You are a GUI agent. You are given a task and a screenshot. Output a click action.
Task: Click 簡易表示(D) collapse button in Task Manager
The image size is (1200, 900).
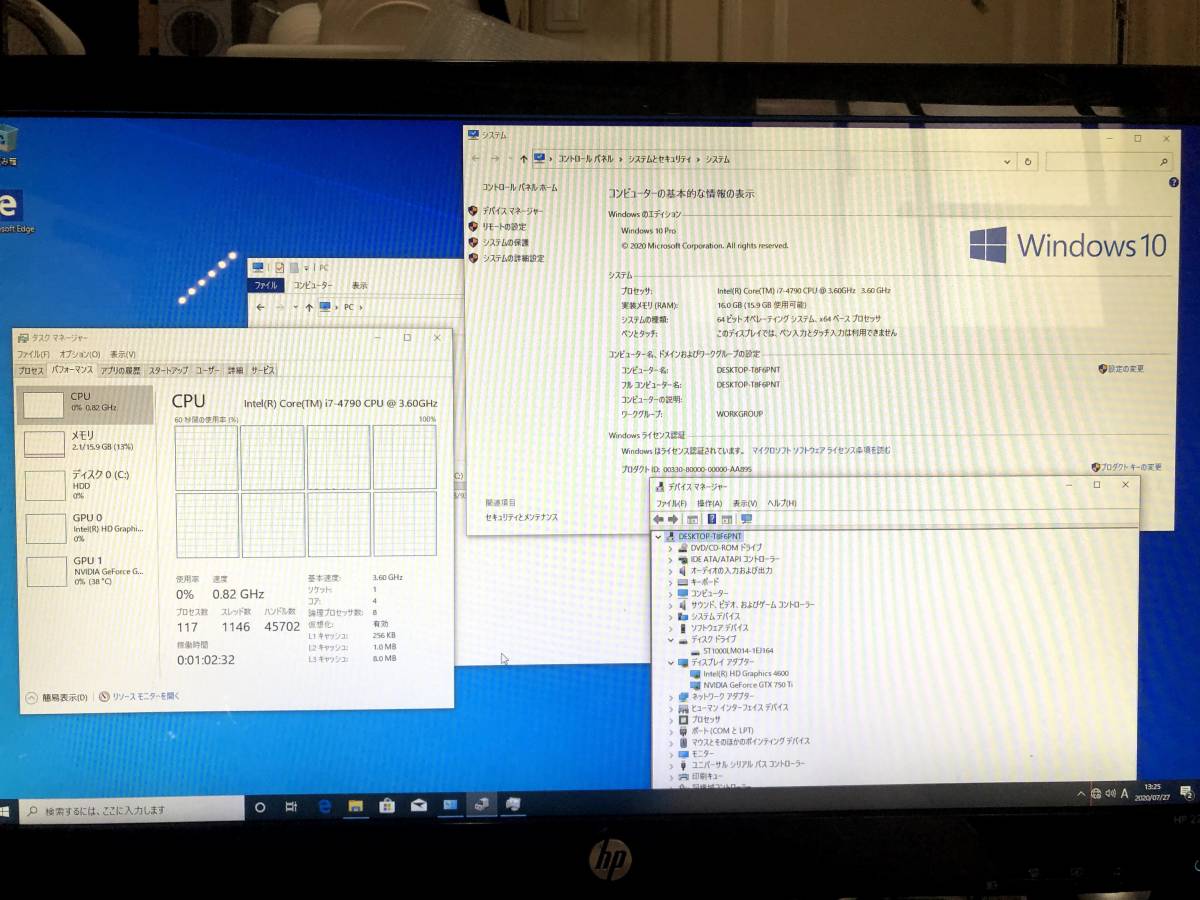(x=56, y=697)
